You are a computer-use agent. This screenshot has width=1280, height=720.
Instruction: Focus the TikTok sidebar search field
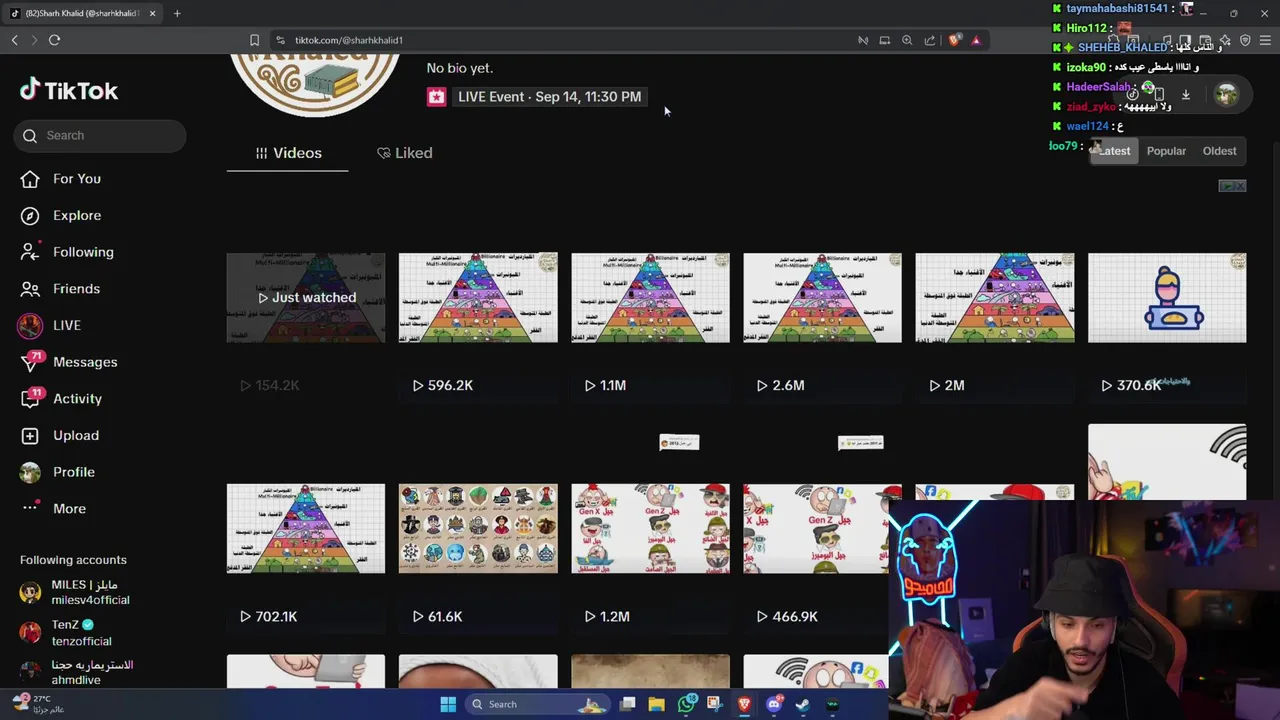click(x=100, y=135)
